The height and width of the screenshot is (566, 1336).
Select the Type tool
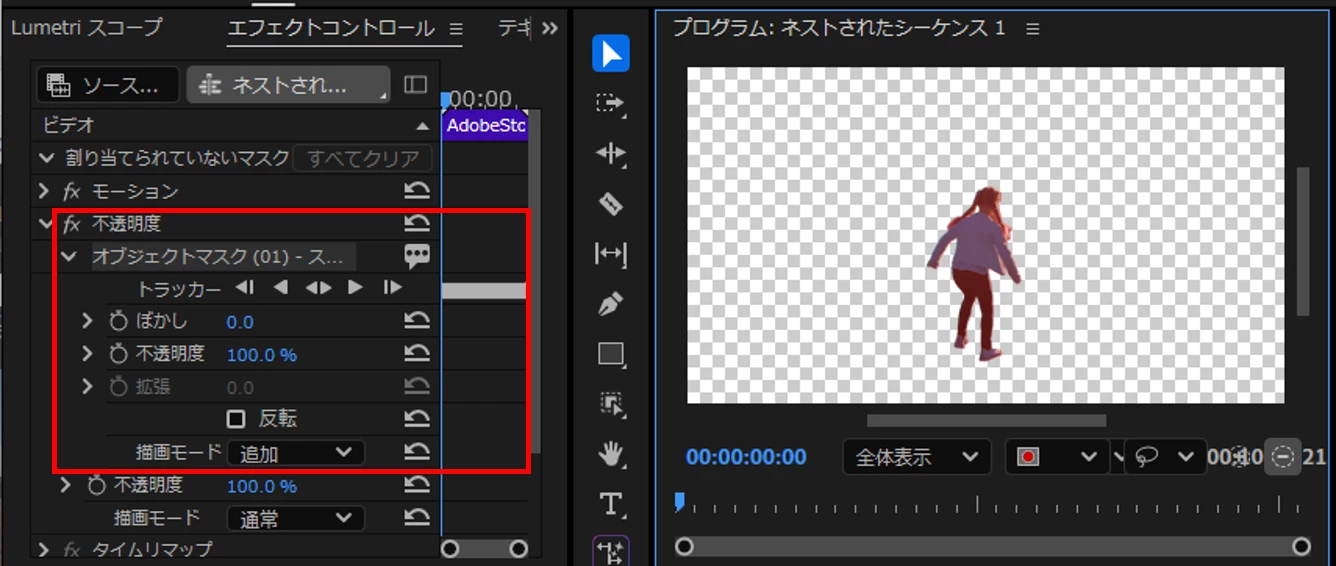610,504
